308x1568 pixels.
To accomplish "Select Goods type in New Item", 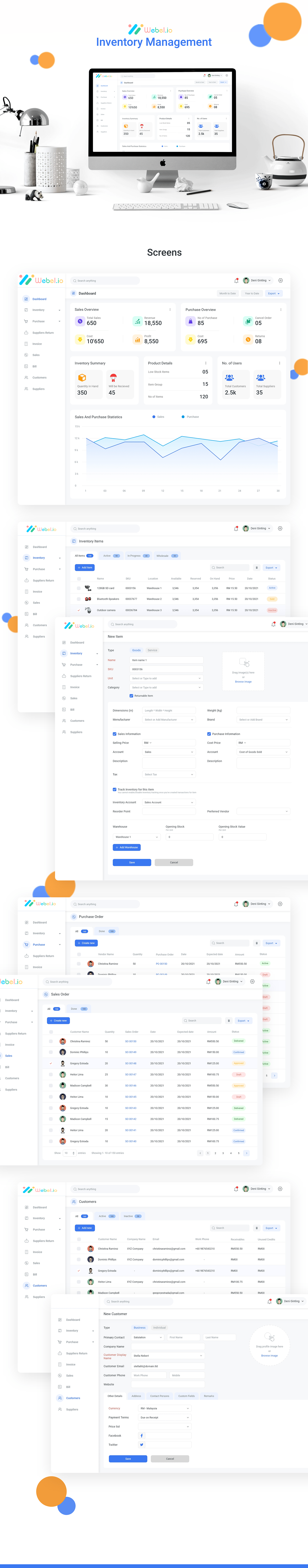I will [137, 650].
